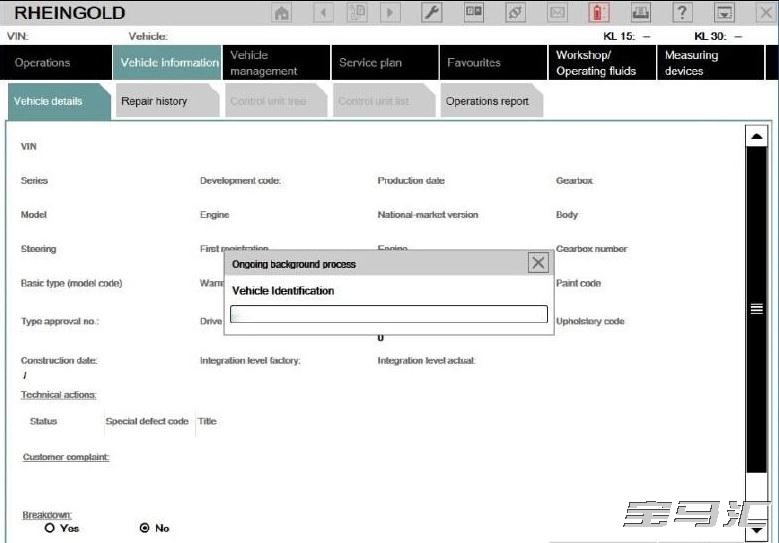This screenshot has width=779, height=543.
Task: Click the Title column header
Action: (x=207, y=421)
